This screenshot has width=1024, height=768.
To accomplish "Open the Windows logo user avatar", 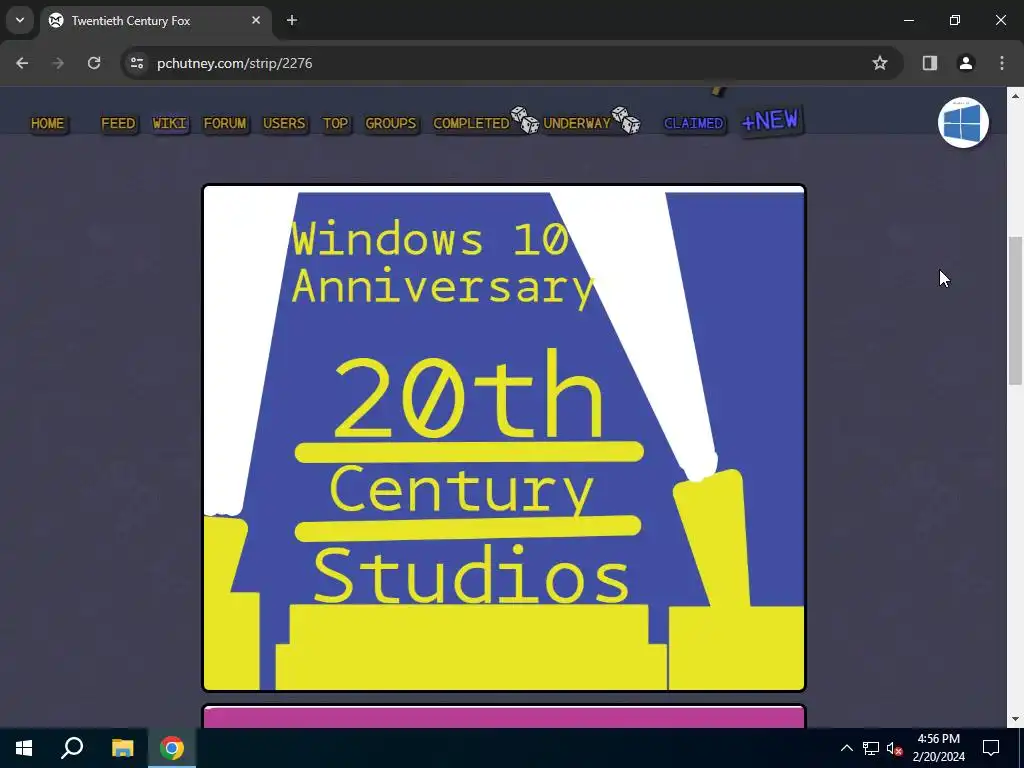I will (x=963, y=123).
